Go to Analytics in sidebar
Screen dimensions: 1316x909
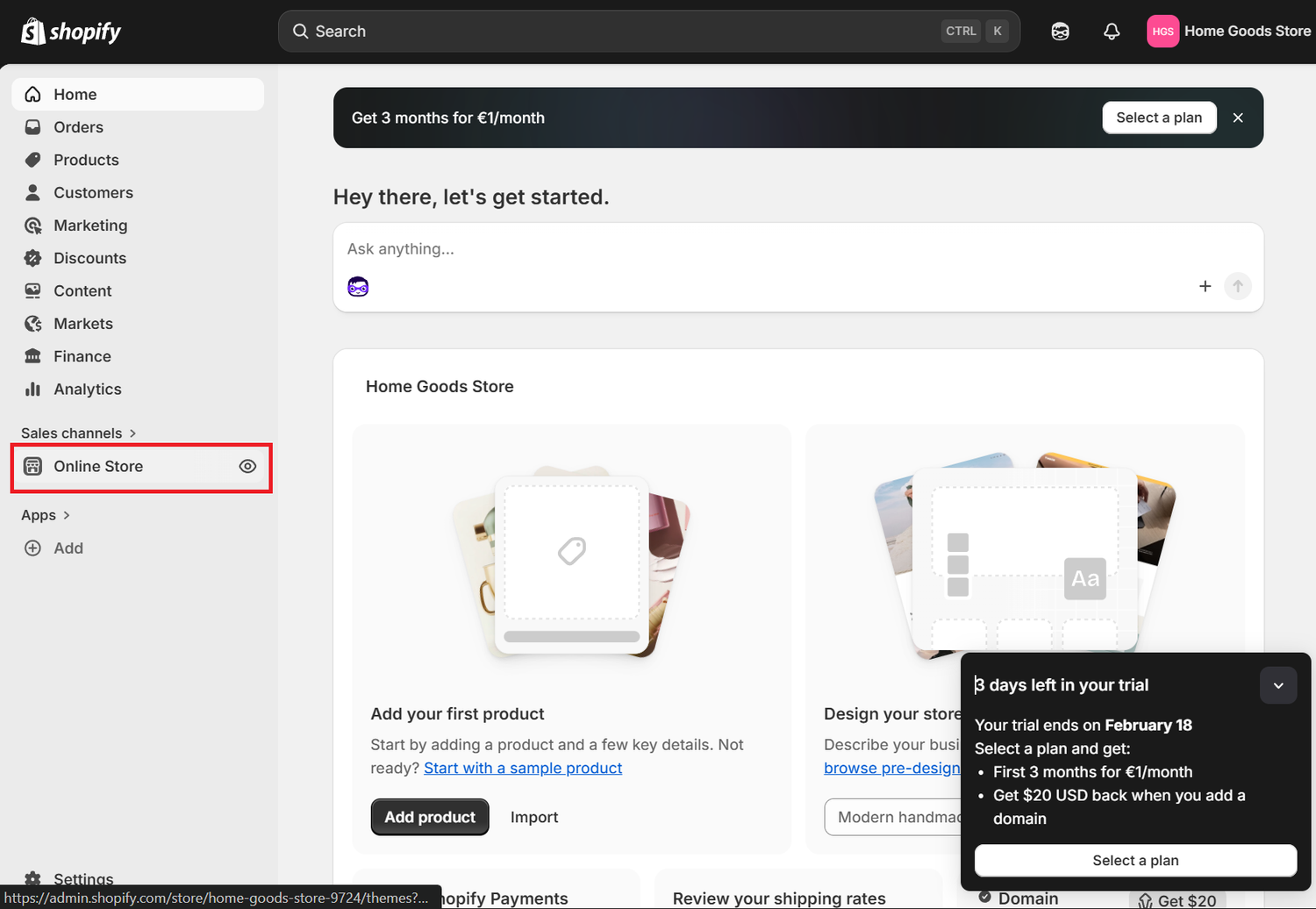[x=87, y=390]
